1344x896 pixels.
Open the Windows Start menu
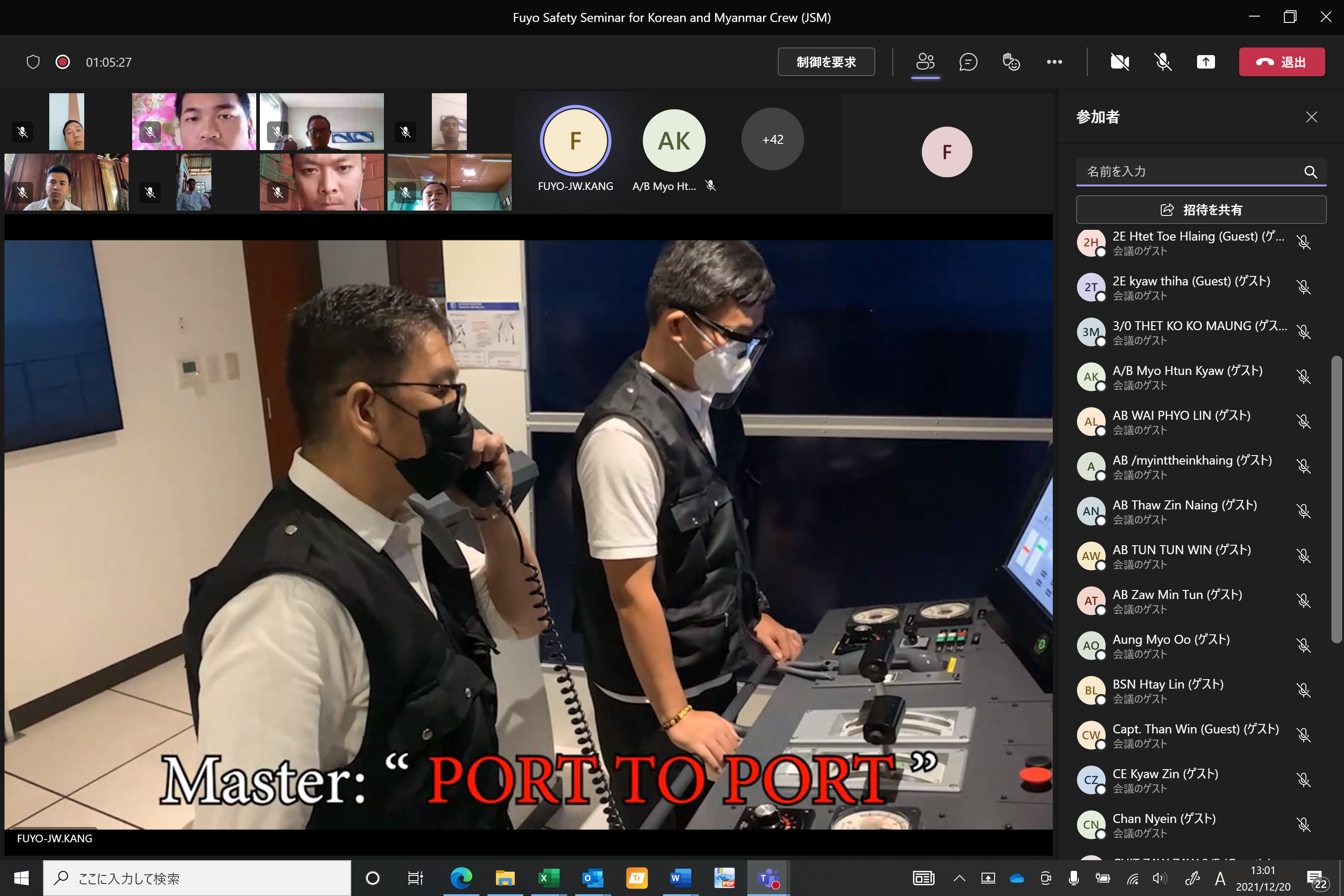(21, 878)
